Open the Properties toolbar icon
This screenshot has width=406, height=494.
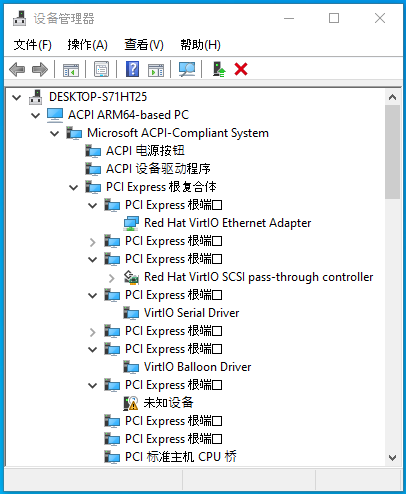tap(101, 70)
